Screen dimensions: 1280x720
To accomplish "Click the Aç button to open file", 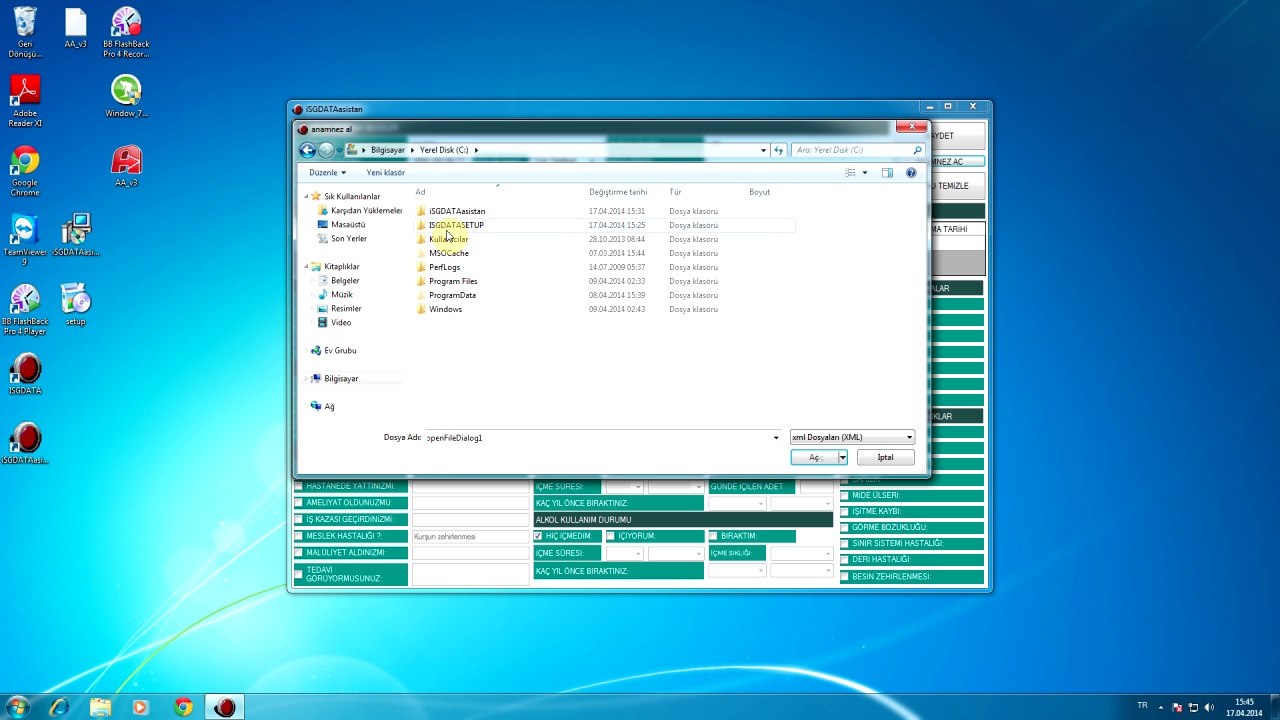I will pyautogui.click(x=814, y=457).
